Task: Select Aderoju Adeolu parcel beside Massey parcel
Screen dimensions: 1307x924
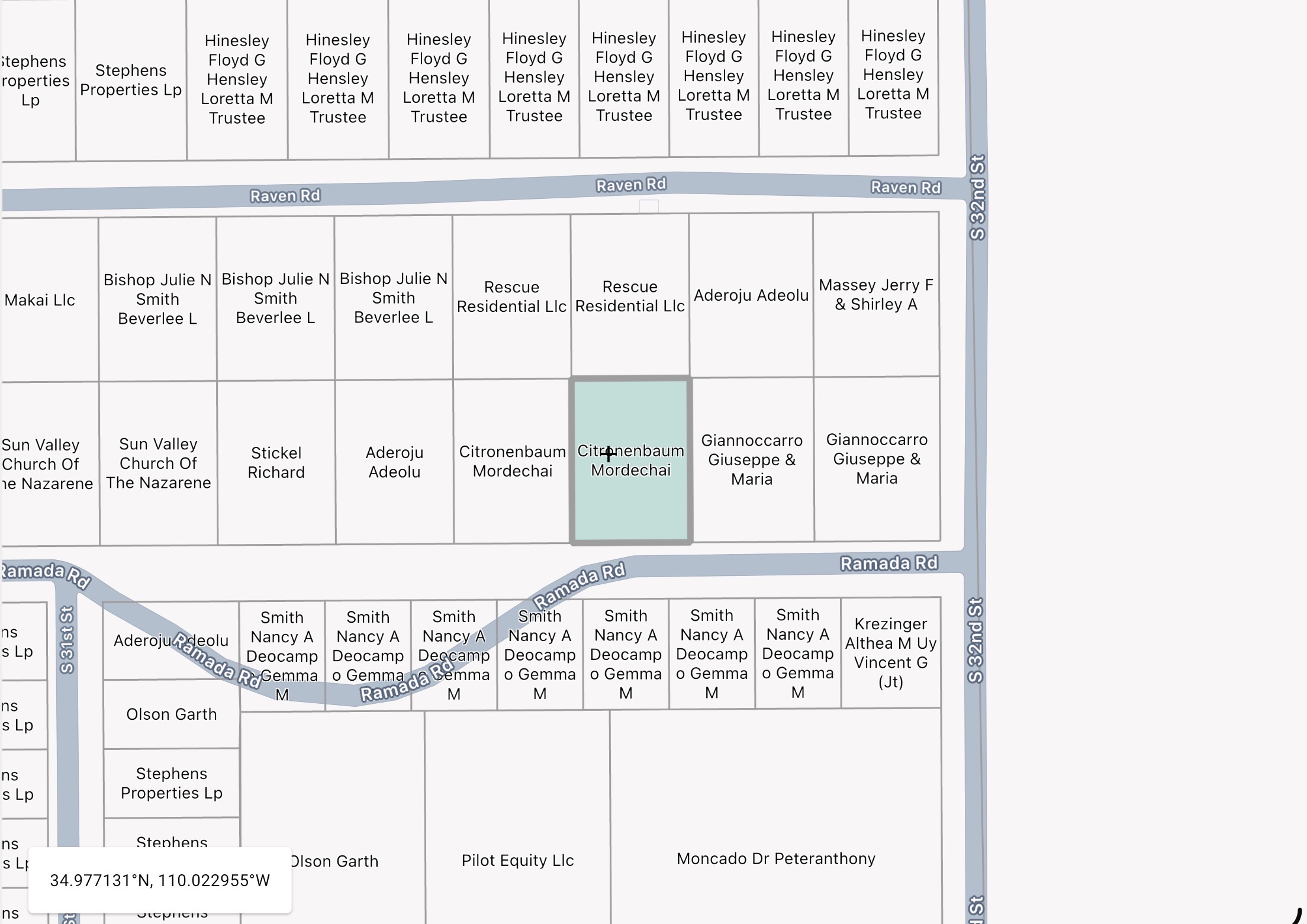Action: click(x=751, y=295)
